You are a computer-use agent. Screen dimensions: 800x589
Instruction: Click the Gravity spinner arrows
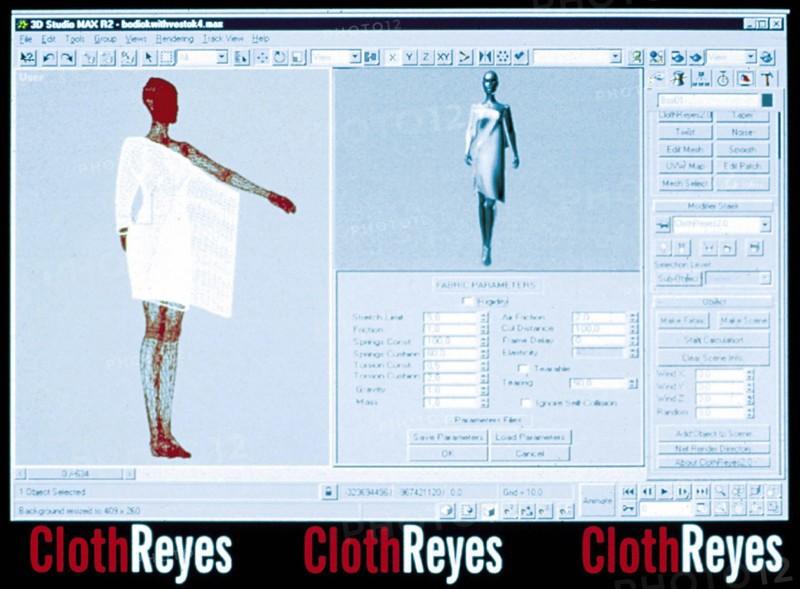(484, 390)
